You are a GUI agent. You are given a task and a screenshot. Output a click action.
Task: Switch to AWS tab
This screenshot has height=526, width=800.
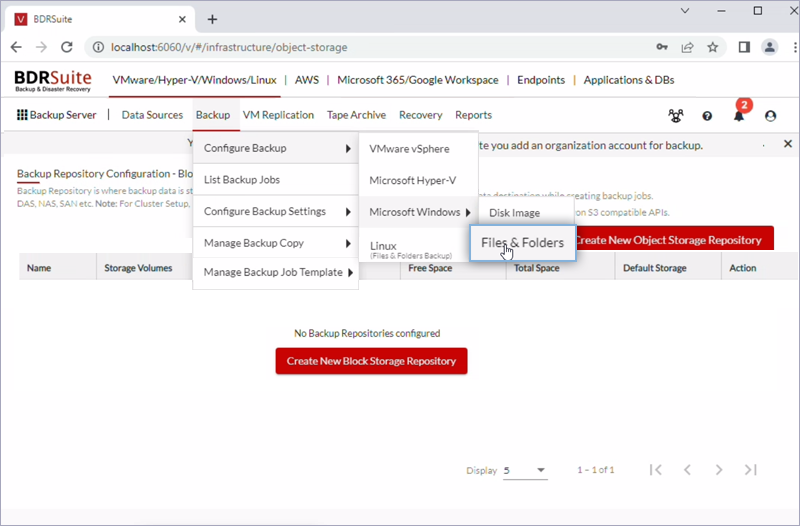(307, 80)
